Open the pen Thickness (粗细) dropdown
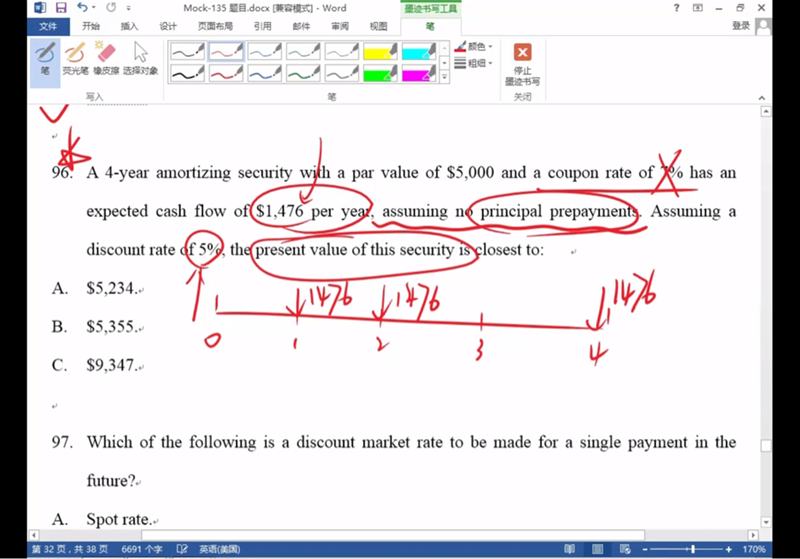The image size is (800, 559). [476, 63]
